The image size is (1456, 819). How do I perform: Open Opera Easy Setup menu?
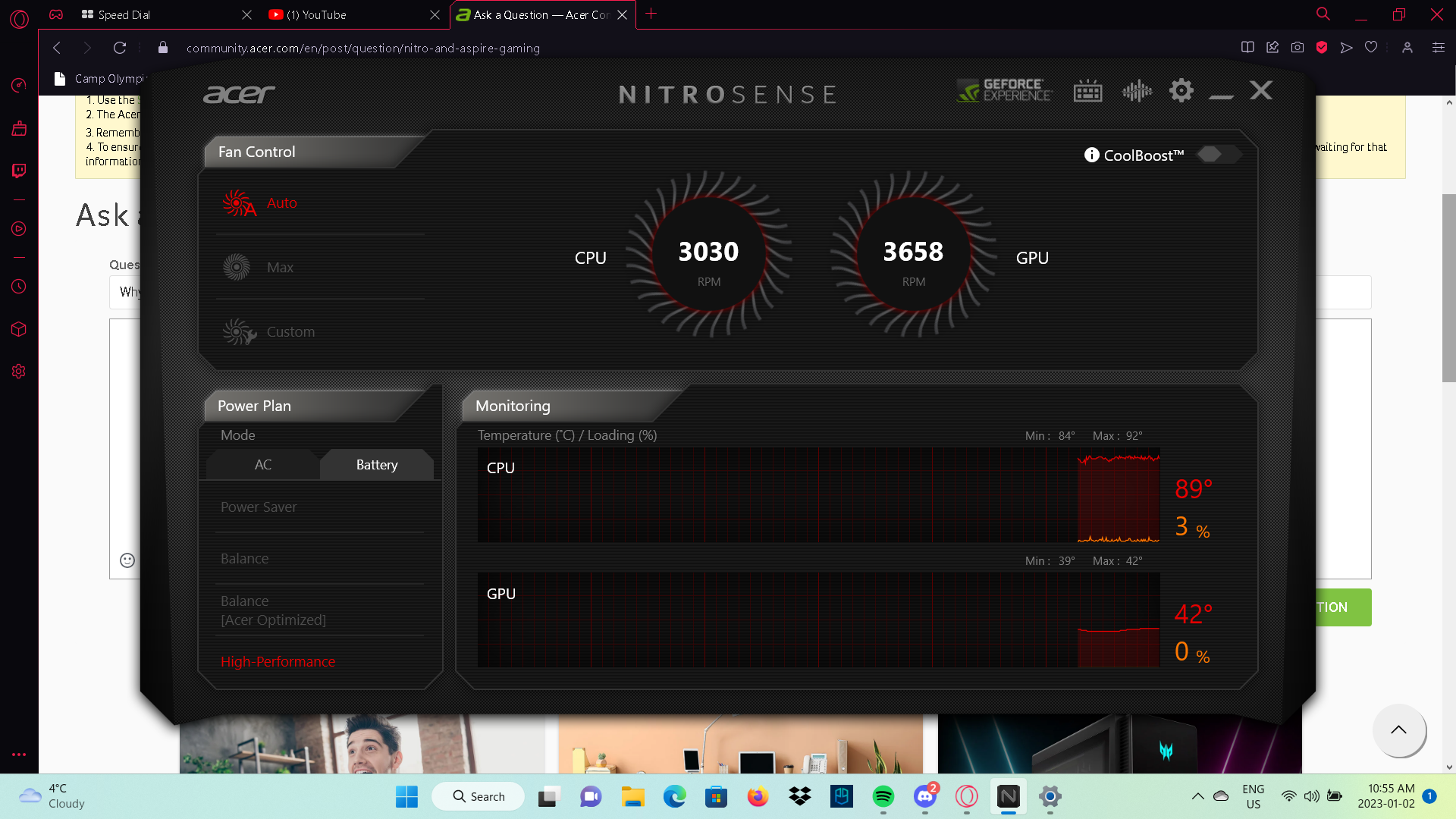1438,47
